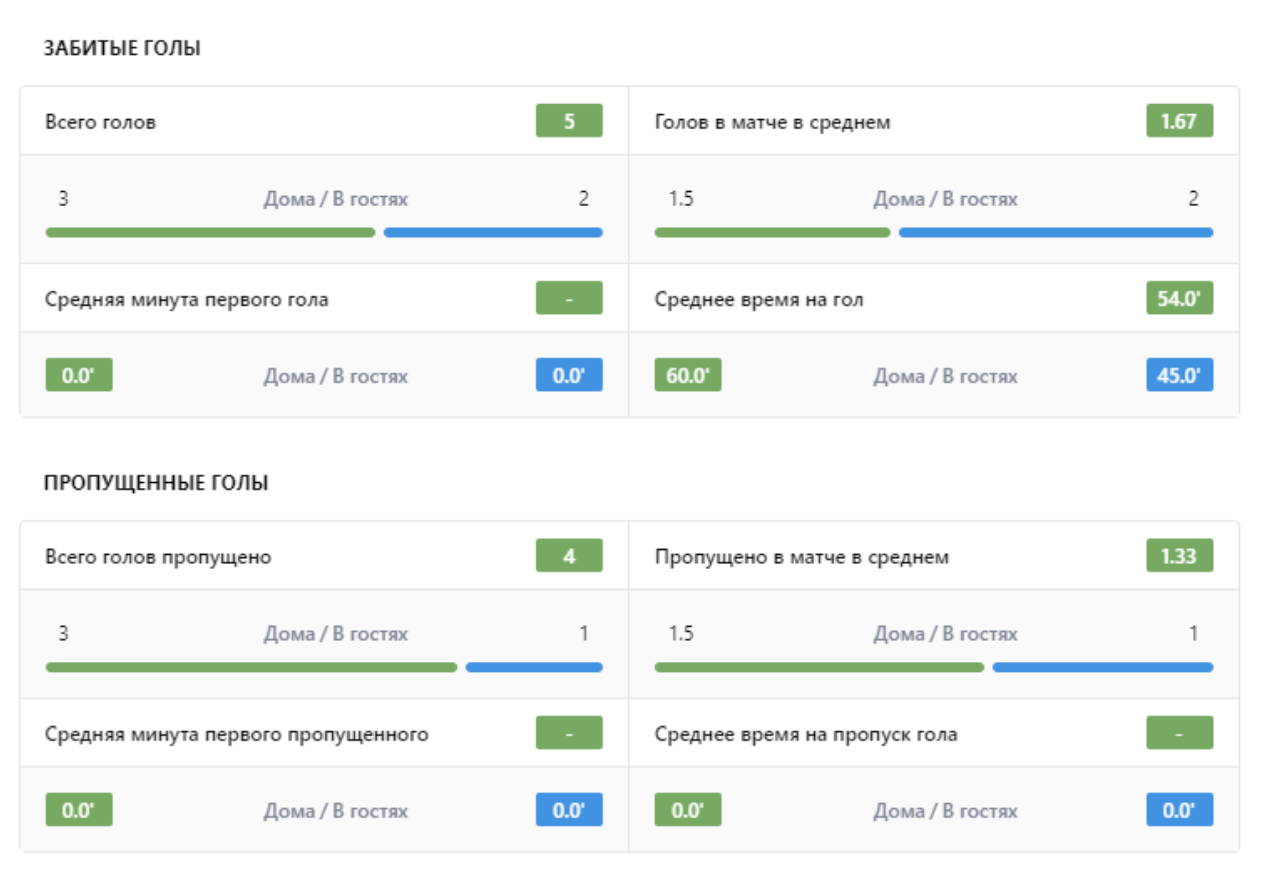Viewport: 1262px width, 896px height.
Task: Click the dash badge for Средняя минута первого пропущенного
Action: click(569, 734)
